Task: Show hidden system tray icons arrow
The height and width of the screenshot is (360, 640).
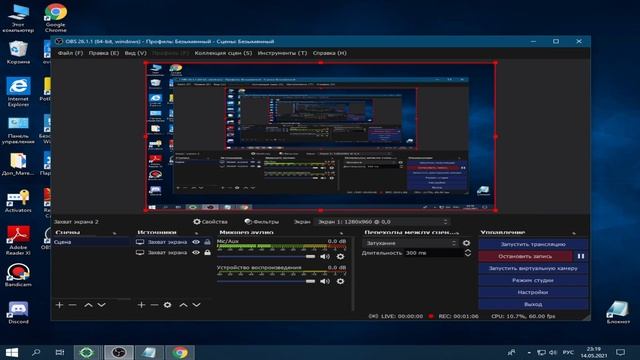Action: [529, 352]
